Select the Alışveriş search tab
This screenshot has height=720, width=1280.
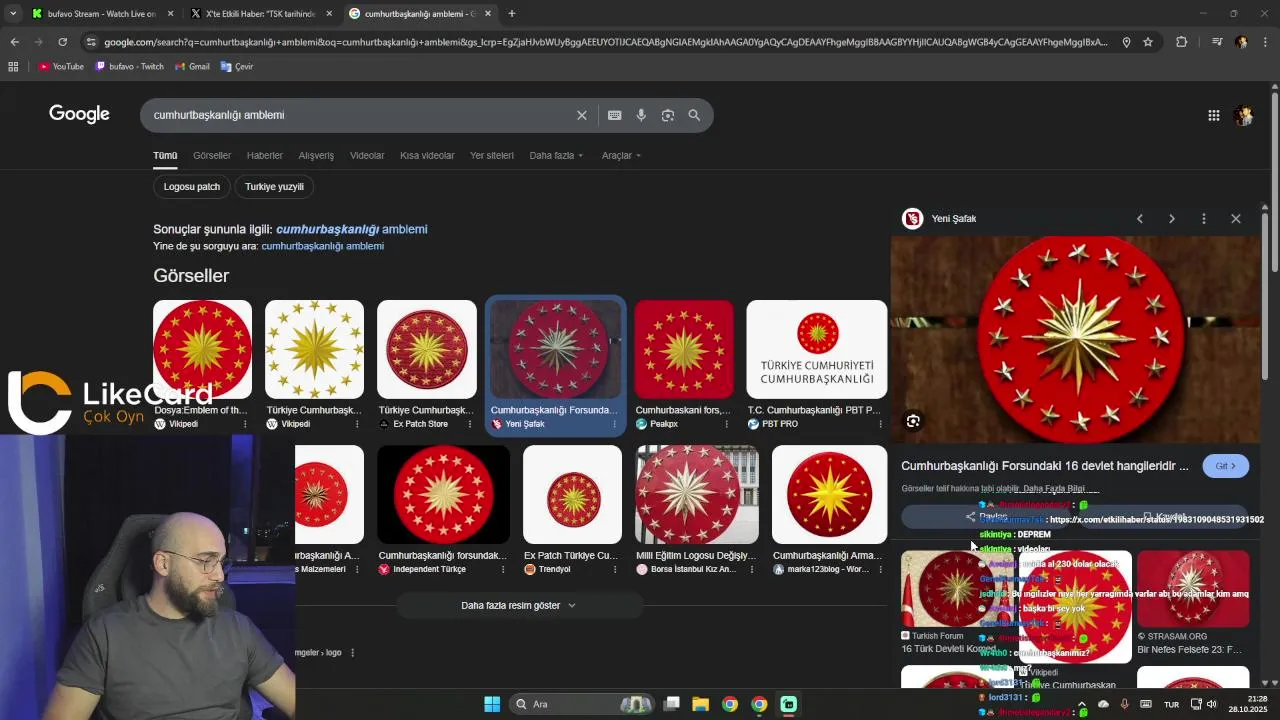pyautogui.click(x=316, y=155)
